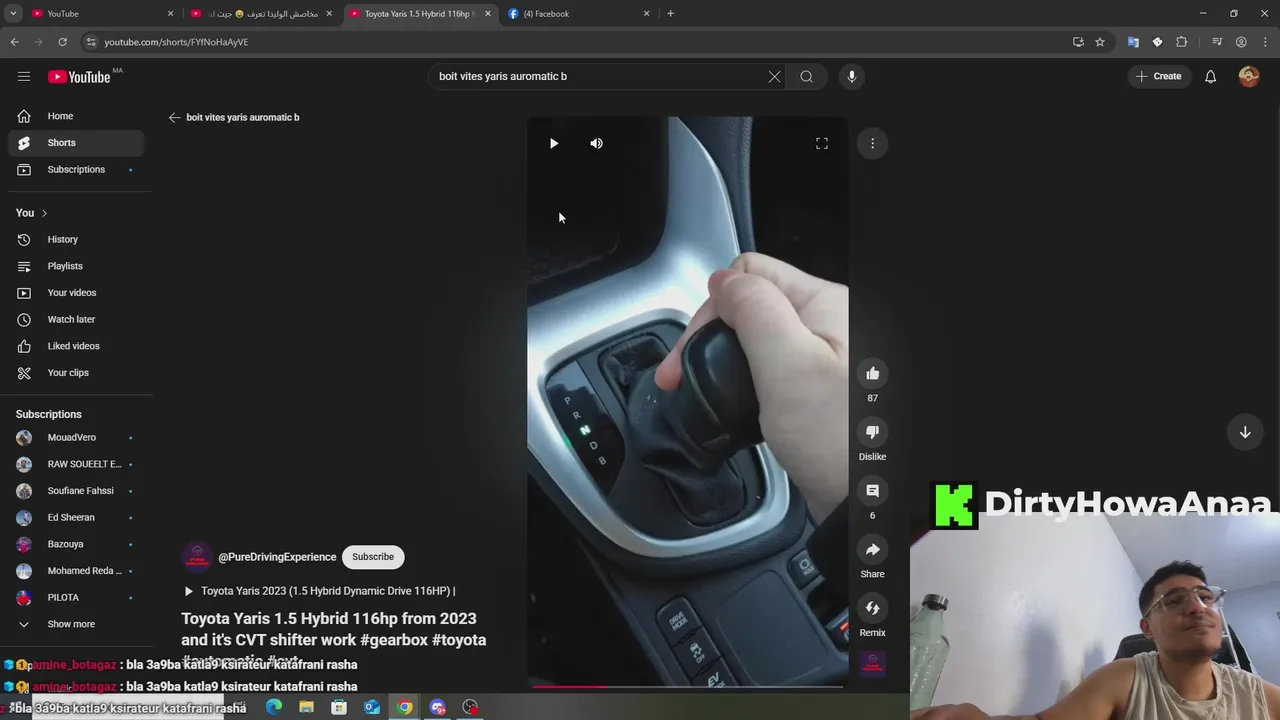Go back from search results arrow
The height and width of the screenshot is (720, 1280).
175,117
